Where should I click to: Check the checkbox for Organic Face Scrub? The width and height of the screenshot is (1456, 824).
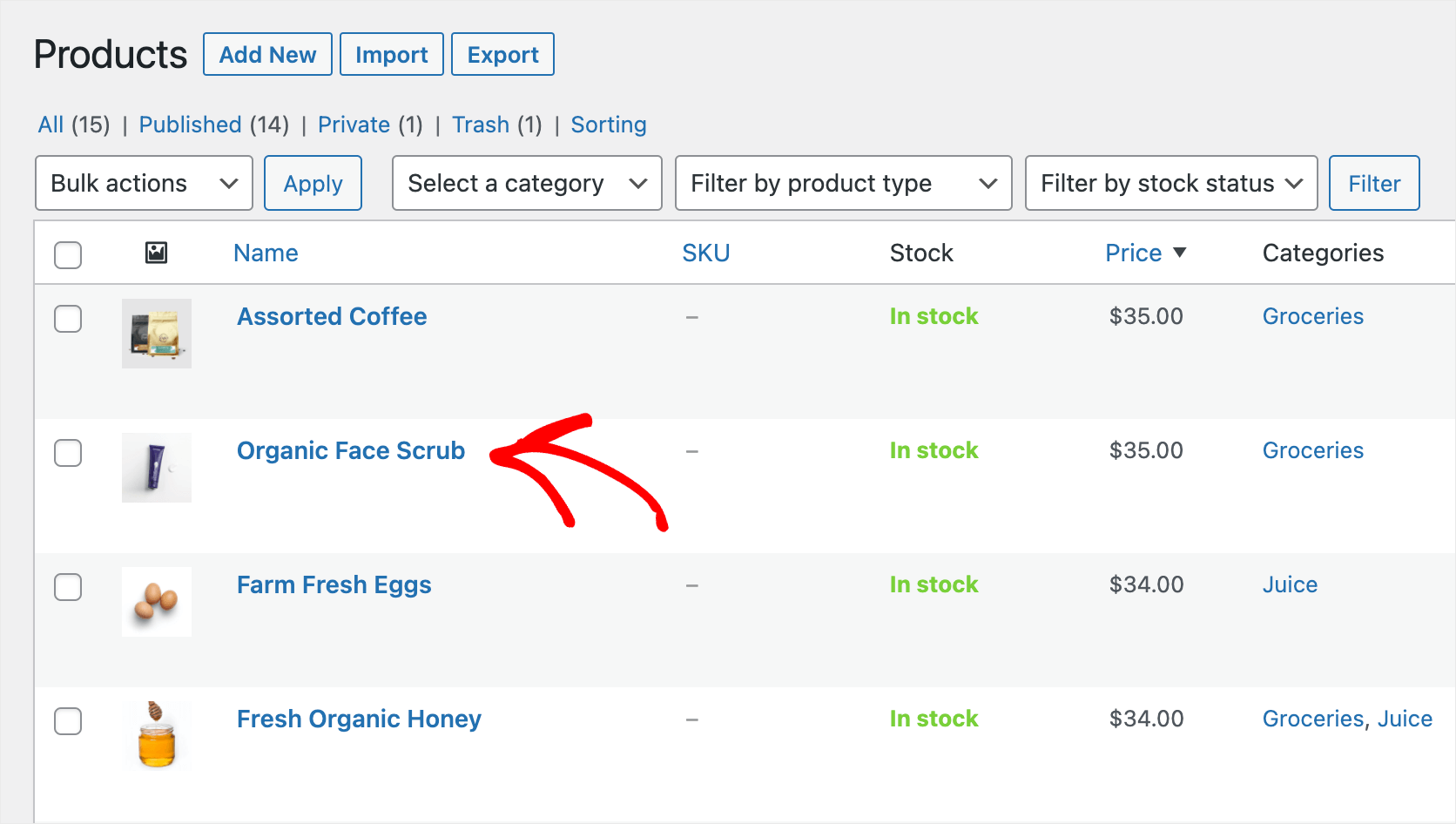click(68, 453)
